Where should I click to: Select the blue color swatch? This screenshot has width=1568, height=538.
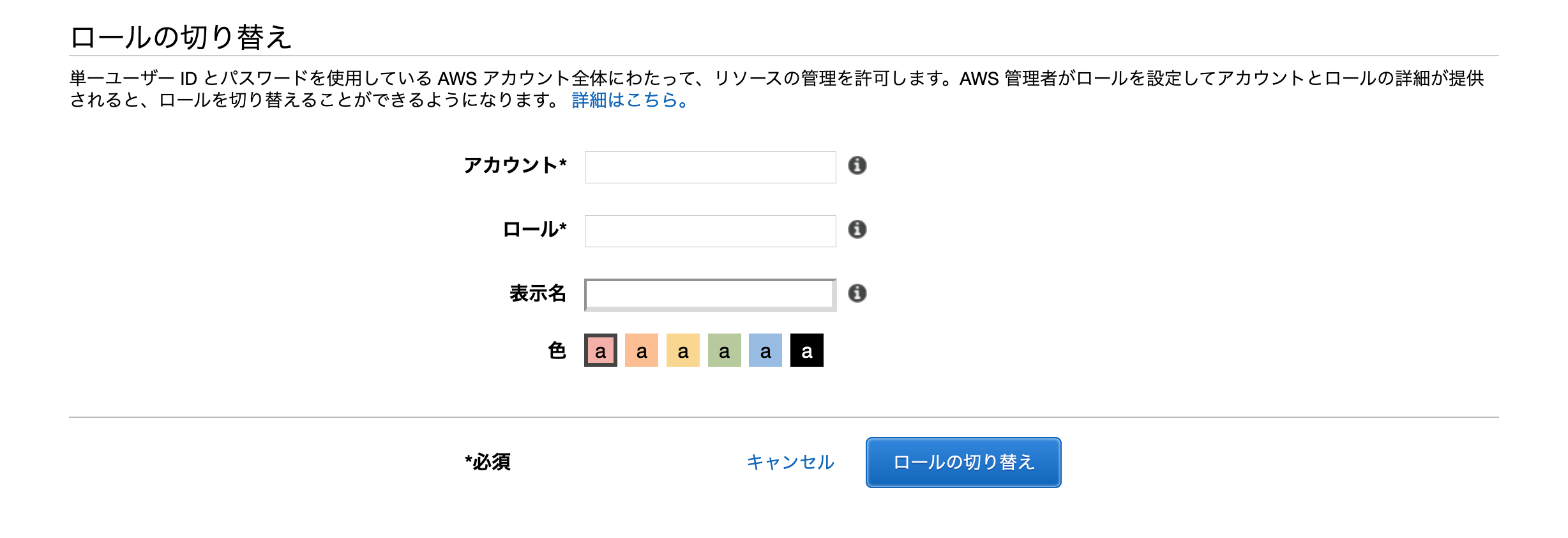click(x=765, y=350)
